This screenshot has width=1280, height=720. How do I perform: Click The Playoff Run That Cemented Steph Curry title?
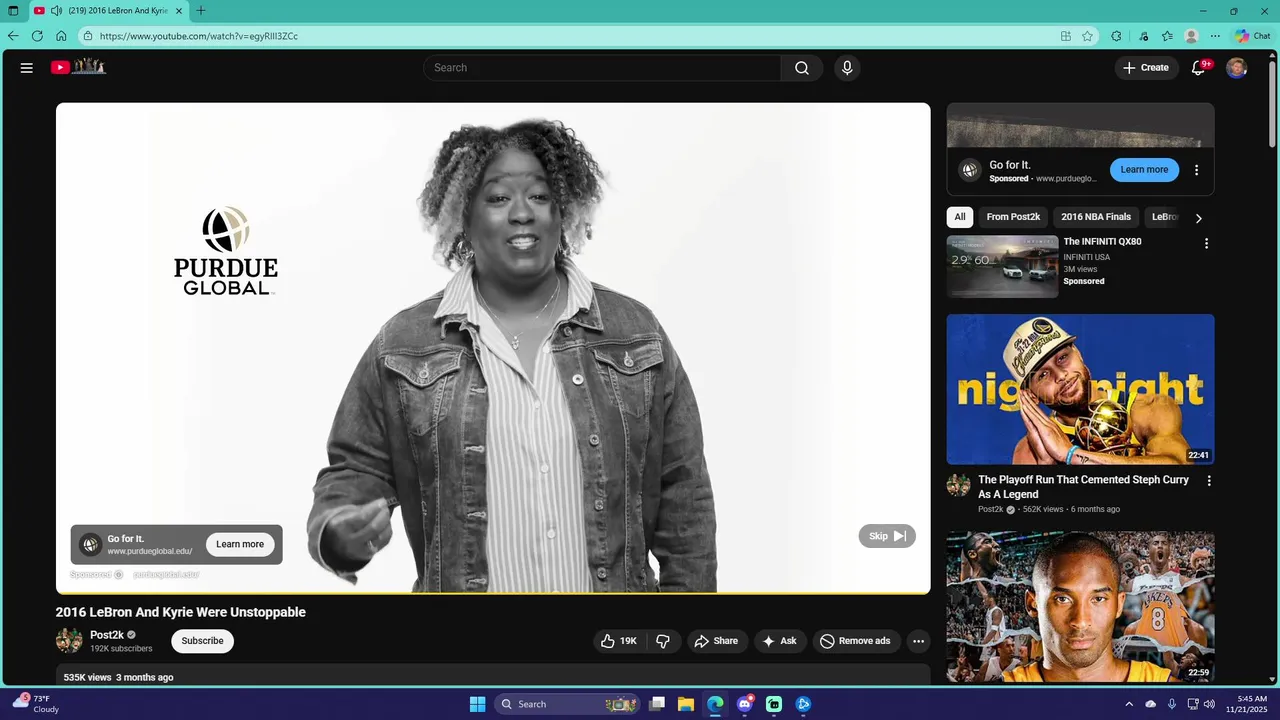pyautogui.click(x=1083, y=487)
